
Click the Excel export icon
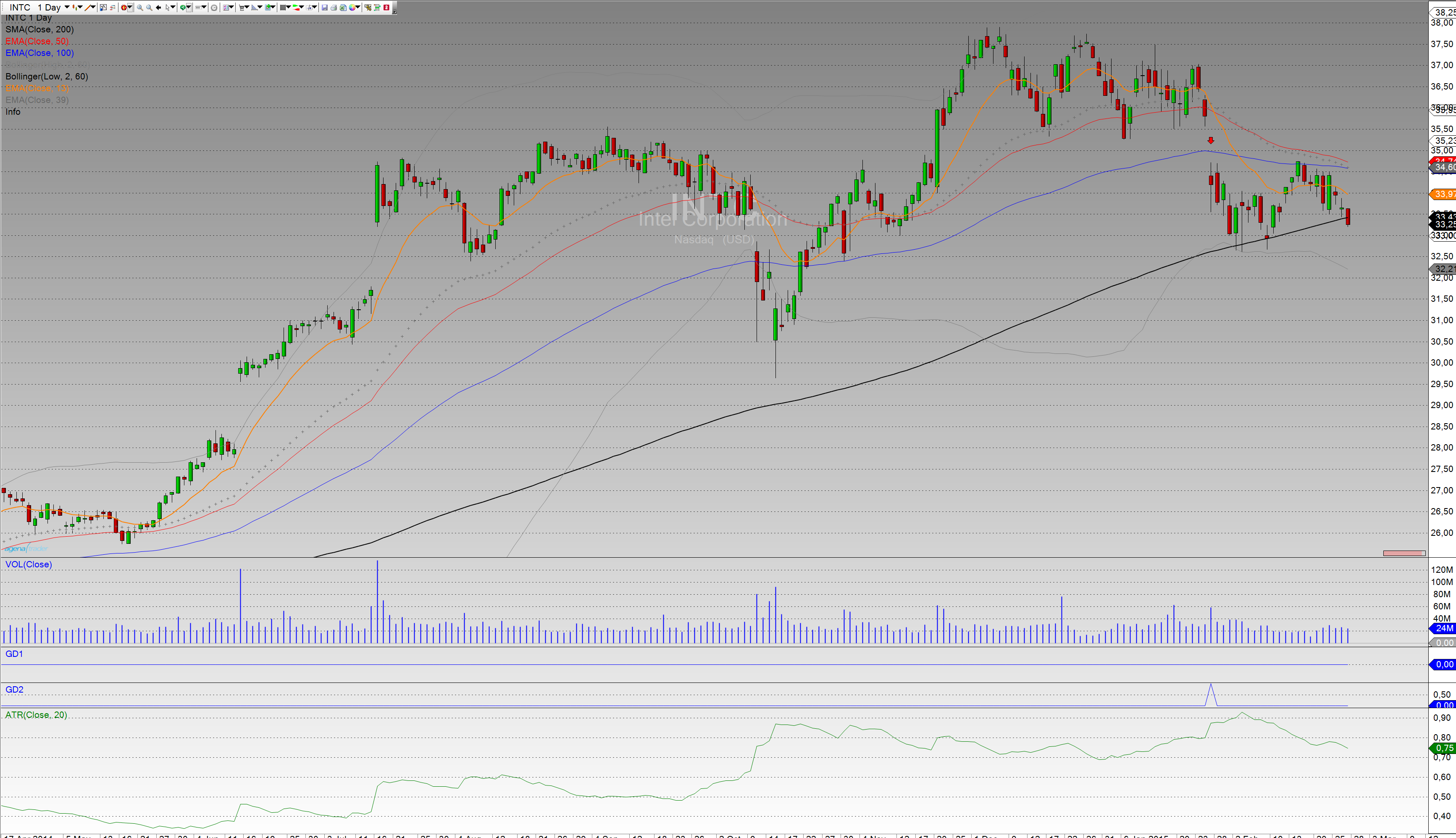click(343, 8)
